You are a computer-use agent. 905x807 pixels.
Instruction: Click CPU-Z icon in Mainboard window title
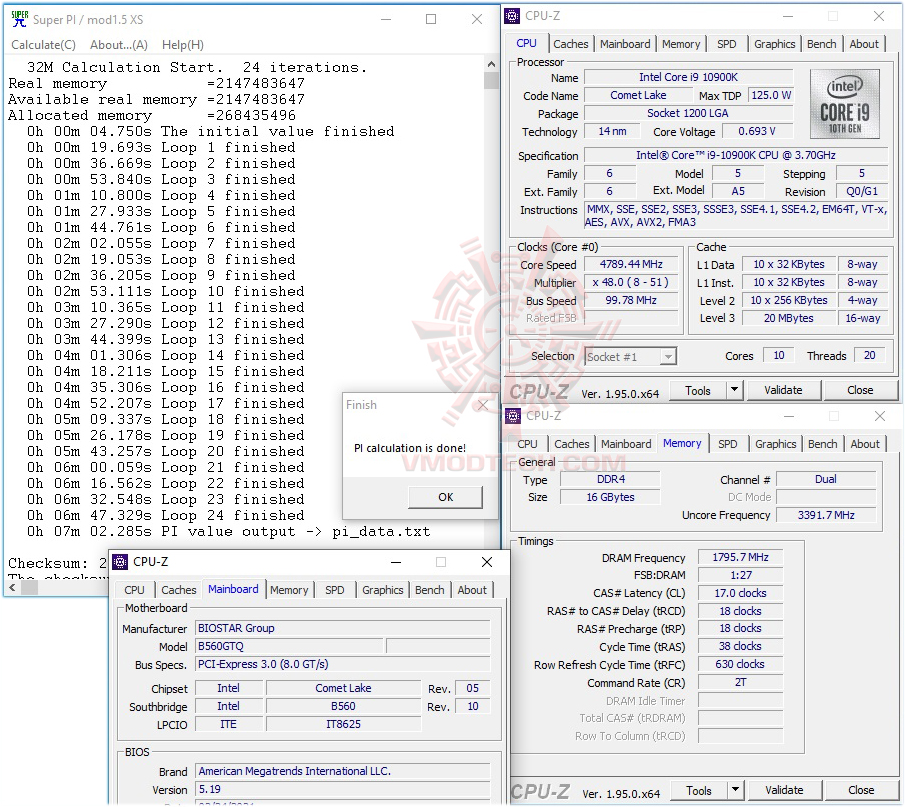120,562
